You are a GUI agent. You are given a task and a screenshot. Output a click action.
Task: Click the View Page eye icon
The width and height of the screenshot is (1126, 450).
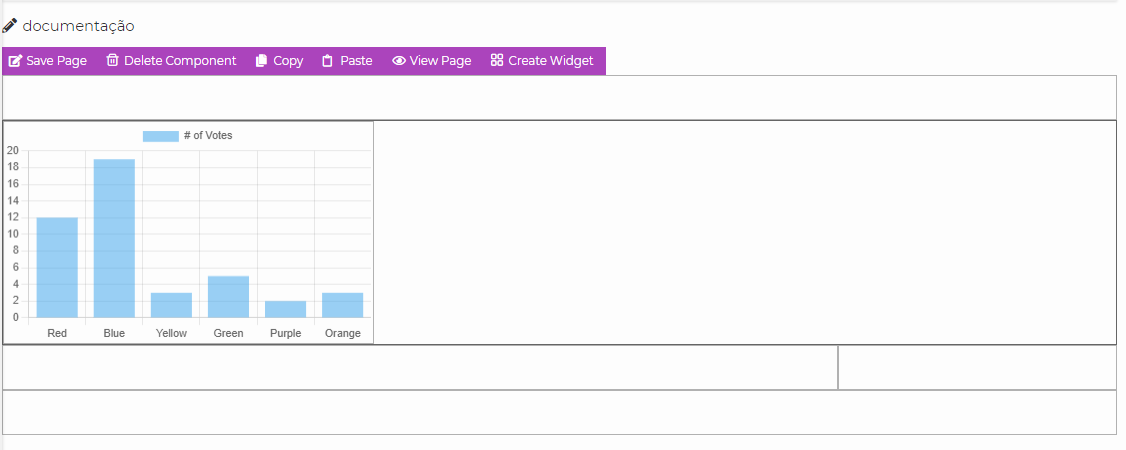click(x=399, y=61)
